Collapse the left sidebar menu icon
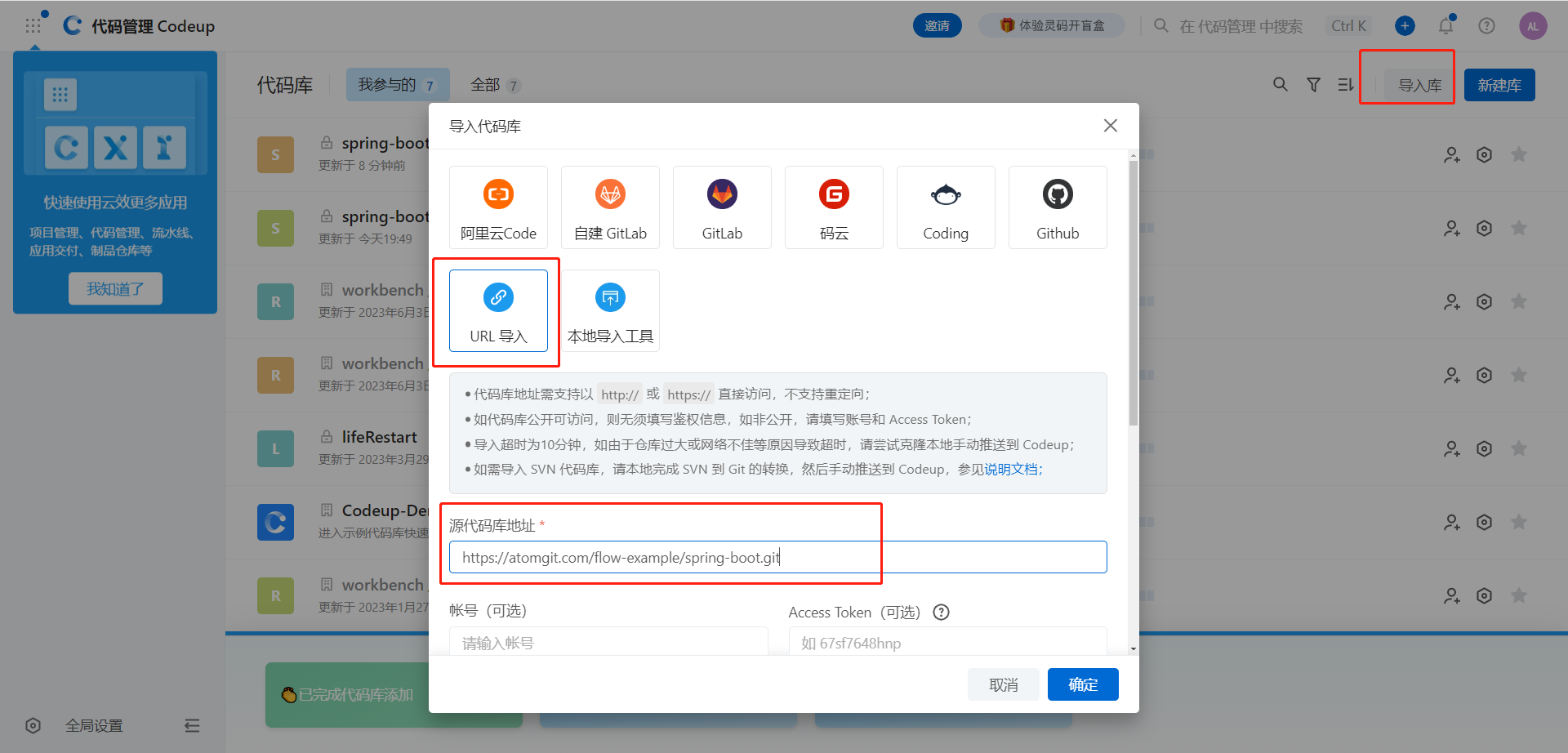The image size is (1568, 753). click(192, 725)
